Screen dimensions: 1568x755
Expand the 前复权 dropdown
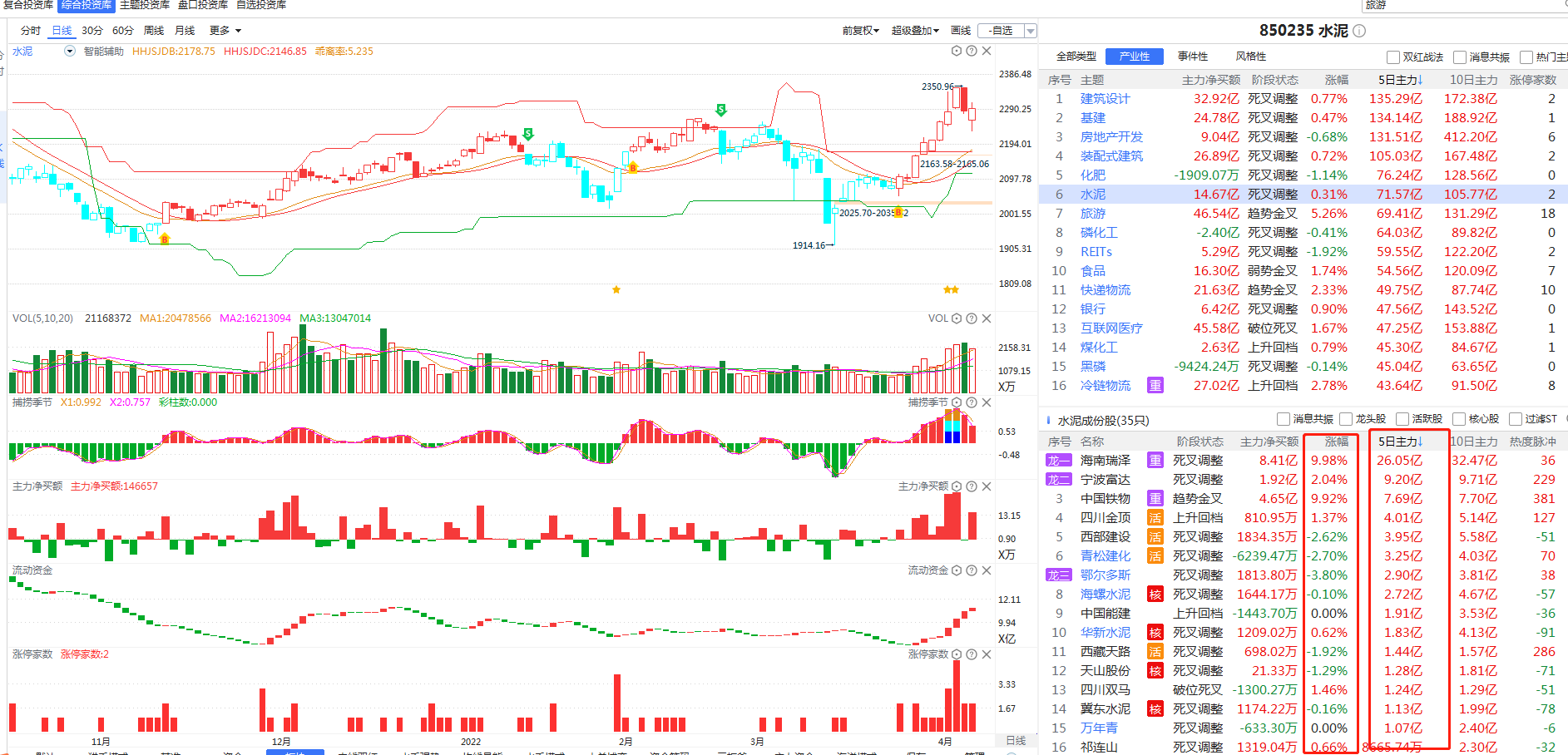pos(860,31)
